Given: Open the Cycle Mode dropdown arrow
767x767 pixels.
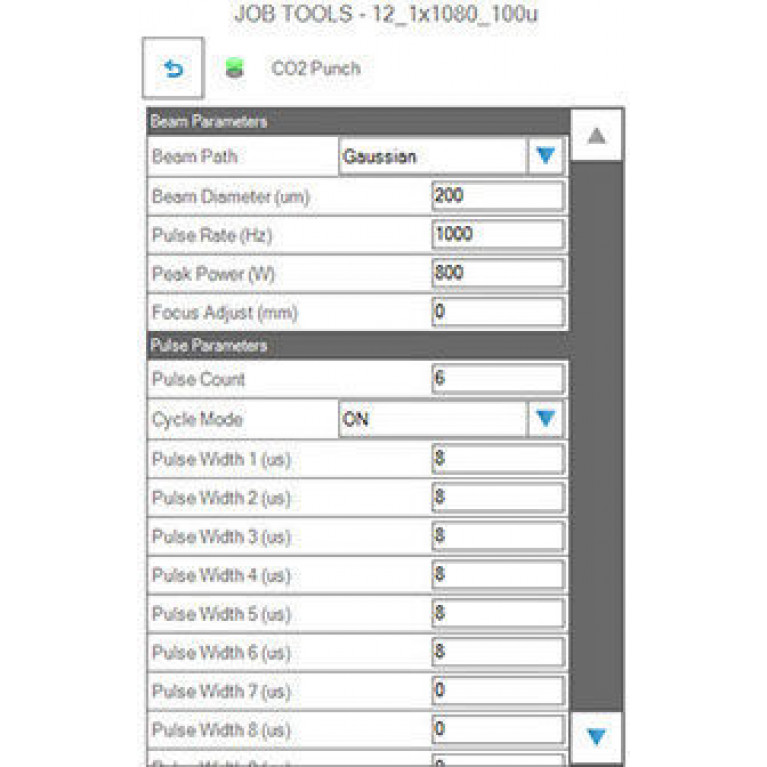Looking at the screenshot, I should pyautogui.click(x=545, y=419).
